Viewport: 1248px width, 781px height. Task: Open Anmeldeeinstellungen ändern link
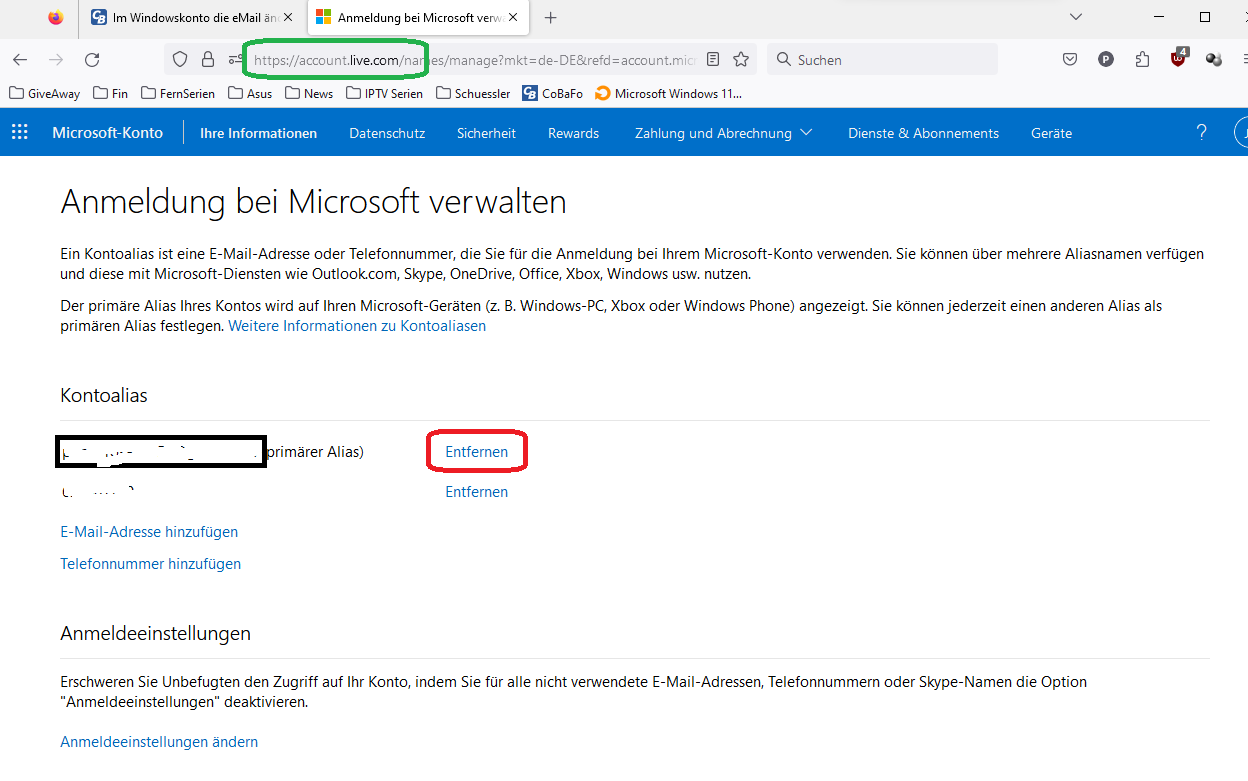coord(159,742)
